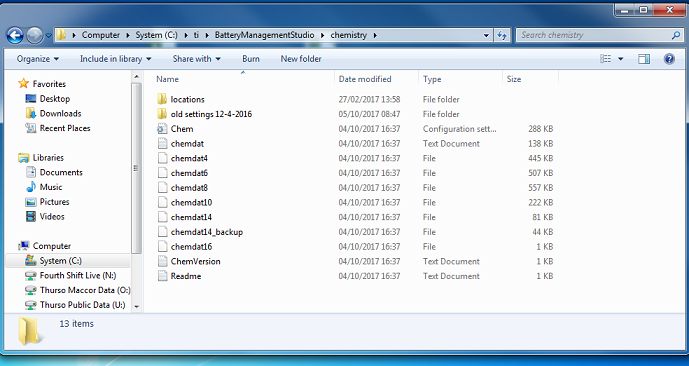
Task: Select the System (C:) breadcrumb
Action: click(x=156, y=35)
